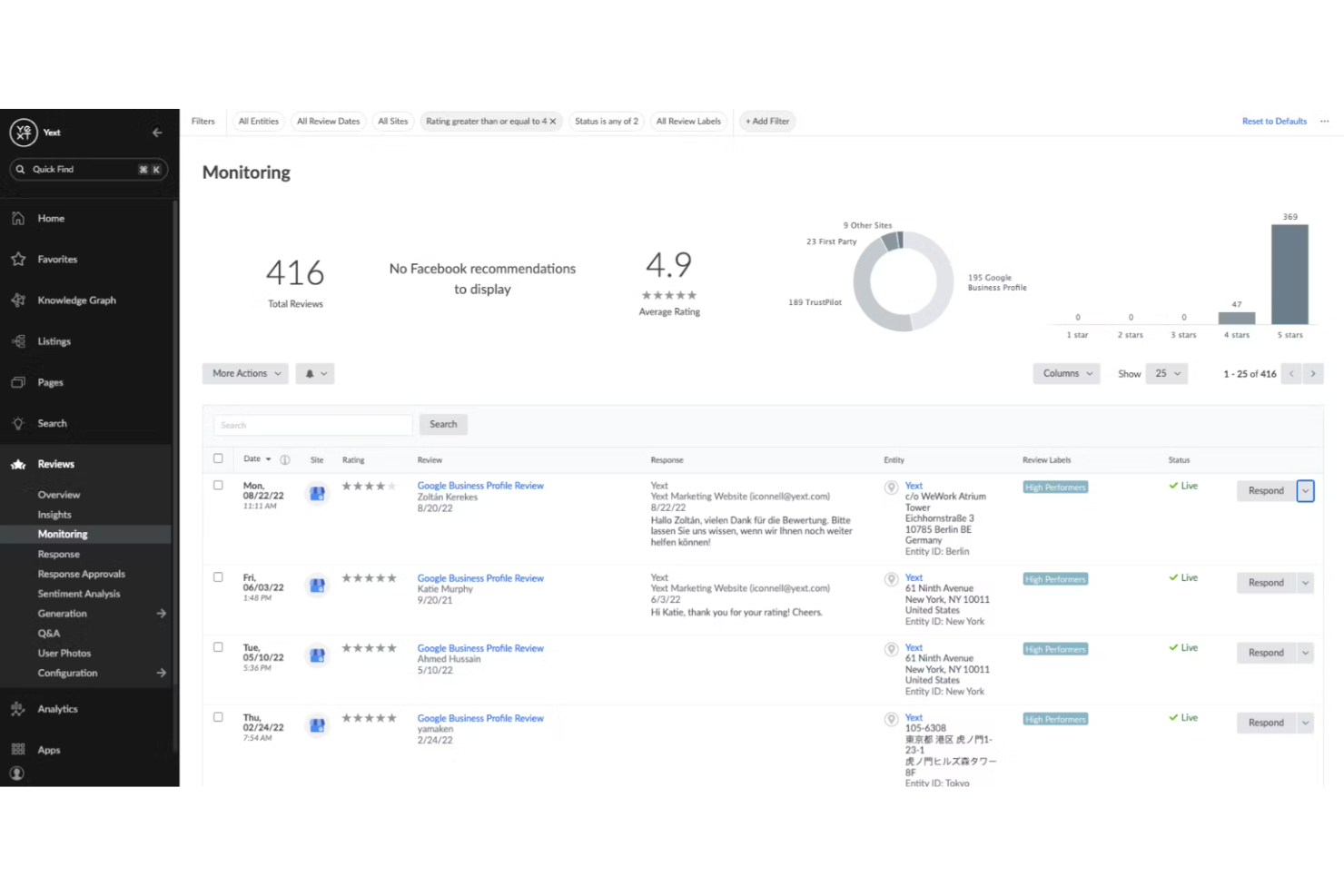1344x896 pixels.
Task: Click the Quick Find search icon
Action: 21,170
